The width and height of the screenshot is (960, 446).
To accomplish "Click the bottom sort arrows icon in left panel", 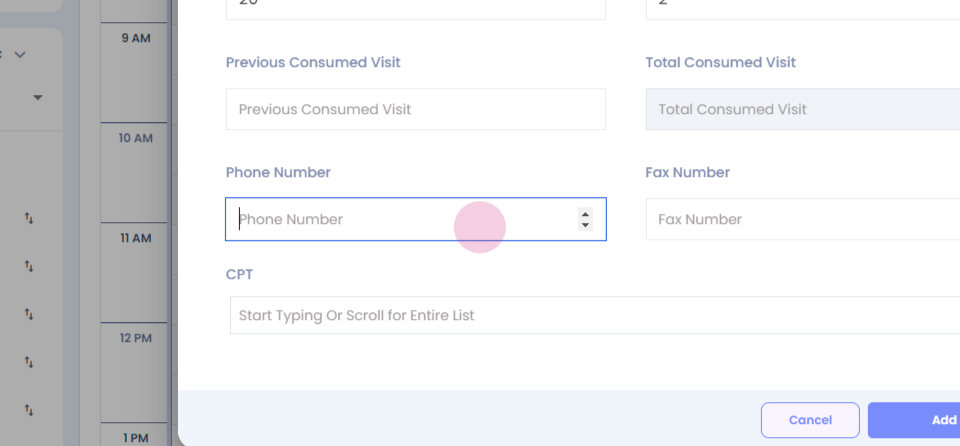I will click(29, 410).
